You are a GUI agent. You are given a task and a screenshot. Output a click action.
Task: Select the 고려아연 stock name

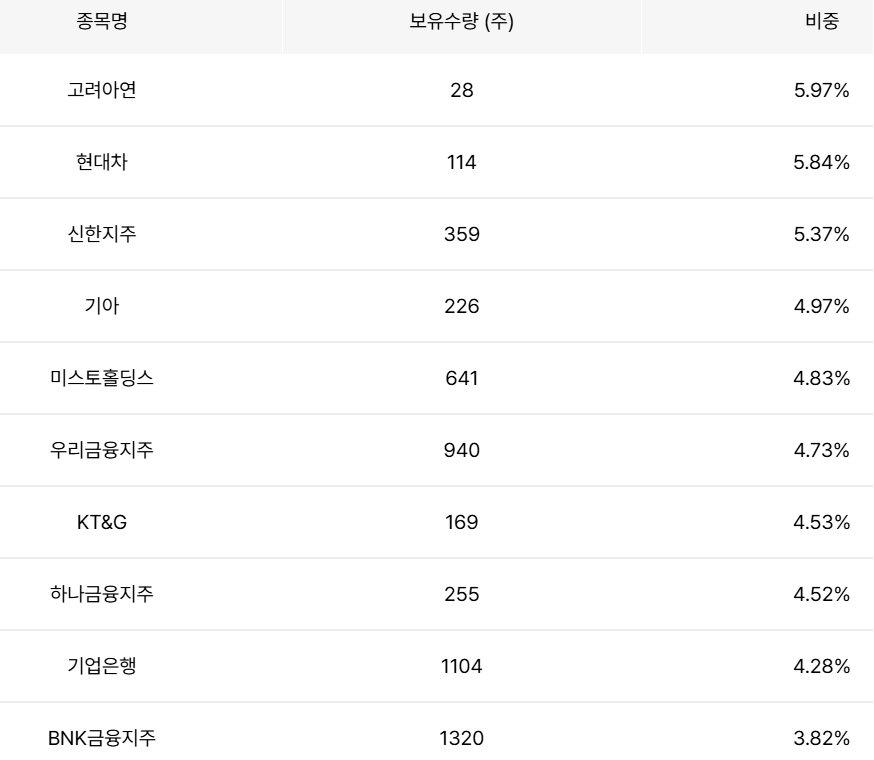tap(102, 90)
